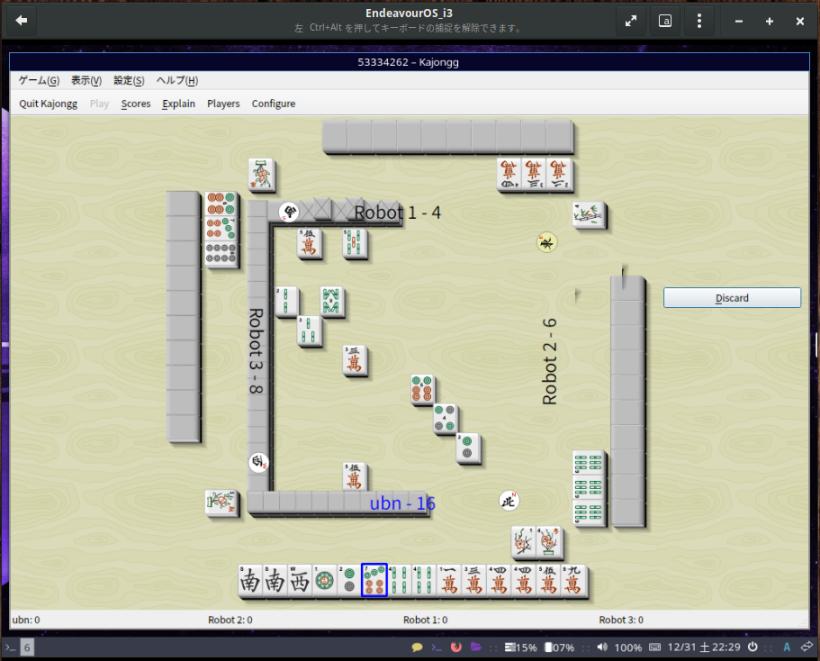Click 'Robot 3: 0' in status bar
Screen dimensions: 820x661
click(621, 620)
